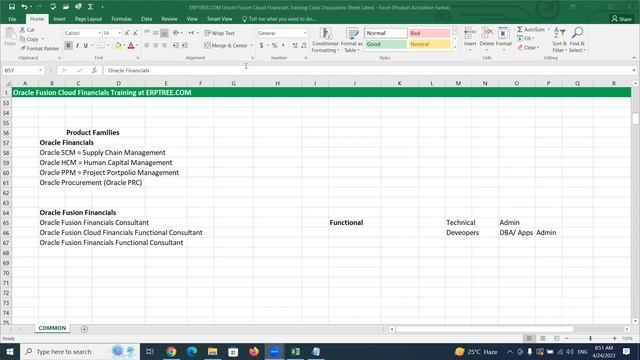The image size is (640, 360).
Task: Toggle bold formatting
Action: (68, 45)
